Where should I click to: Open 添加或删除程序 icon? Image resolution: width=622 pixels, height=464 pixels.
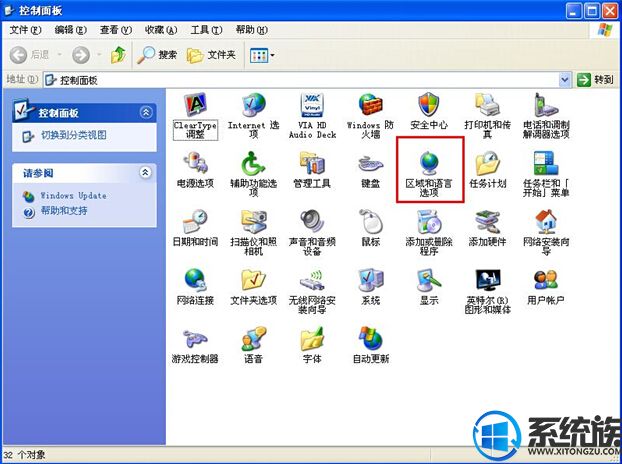pyautogui.click(x=429, y=221)
